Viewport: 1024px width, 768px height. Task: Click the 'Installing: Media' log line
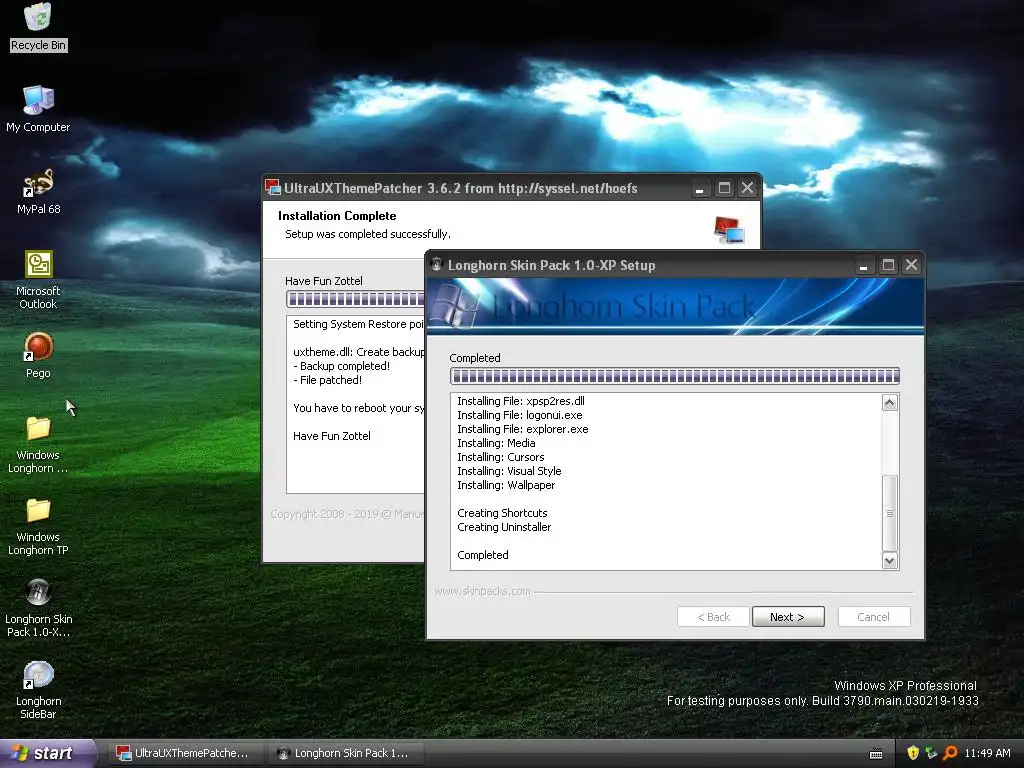point(496,443)
